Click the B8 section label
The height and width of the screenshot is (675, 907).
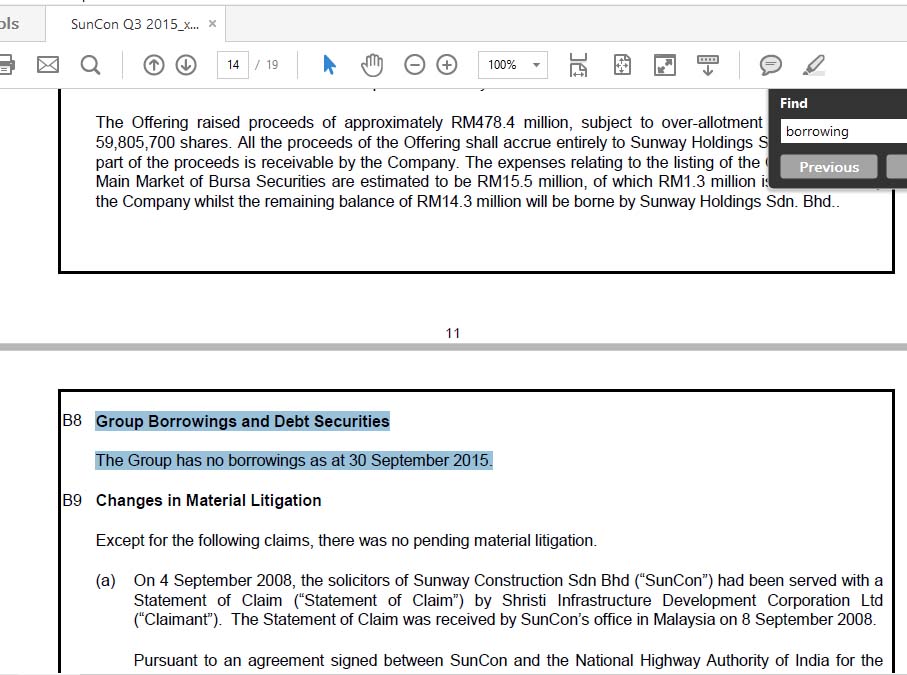pos(72,421)
